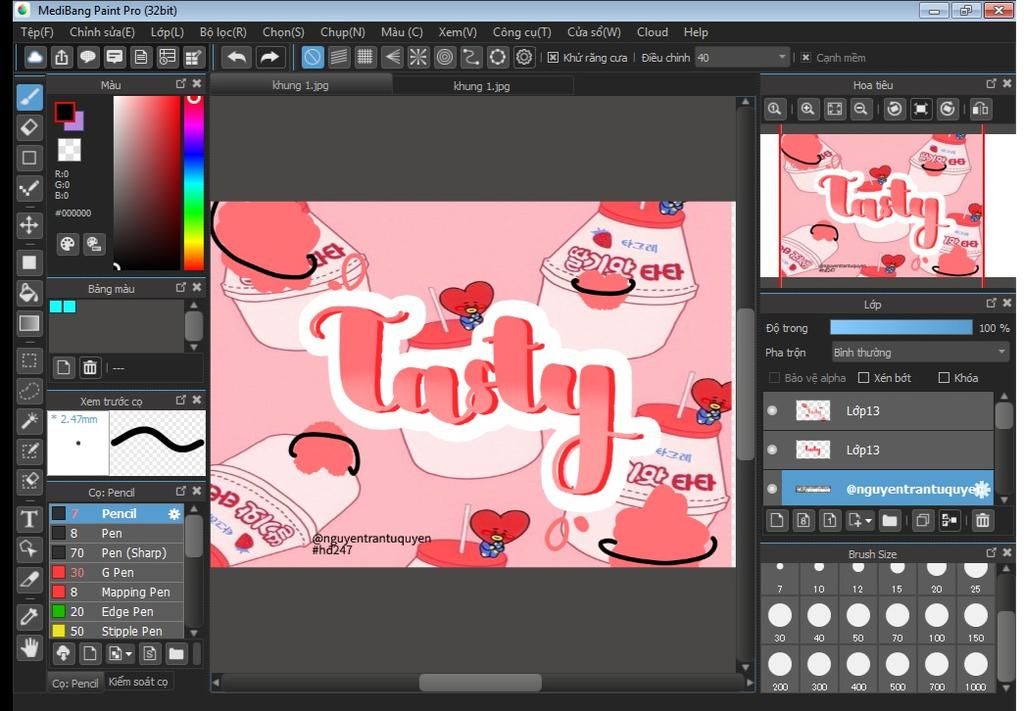Select the Stipple Pen brush
Image resolution: width=1024 pixels, height=711 pixels.
[x=117, y=631]
